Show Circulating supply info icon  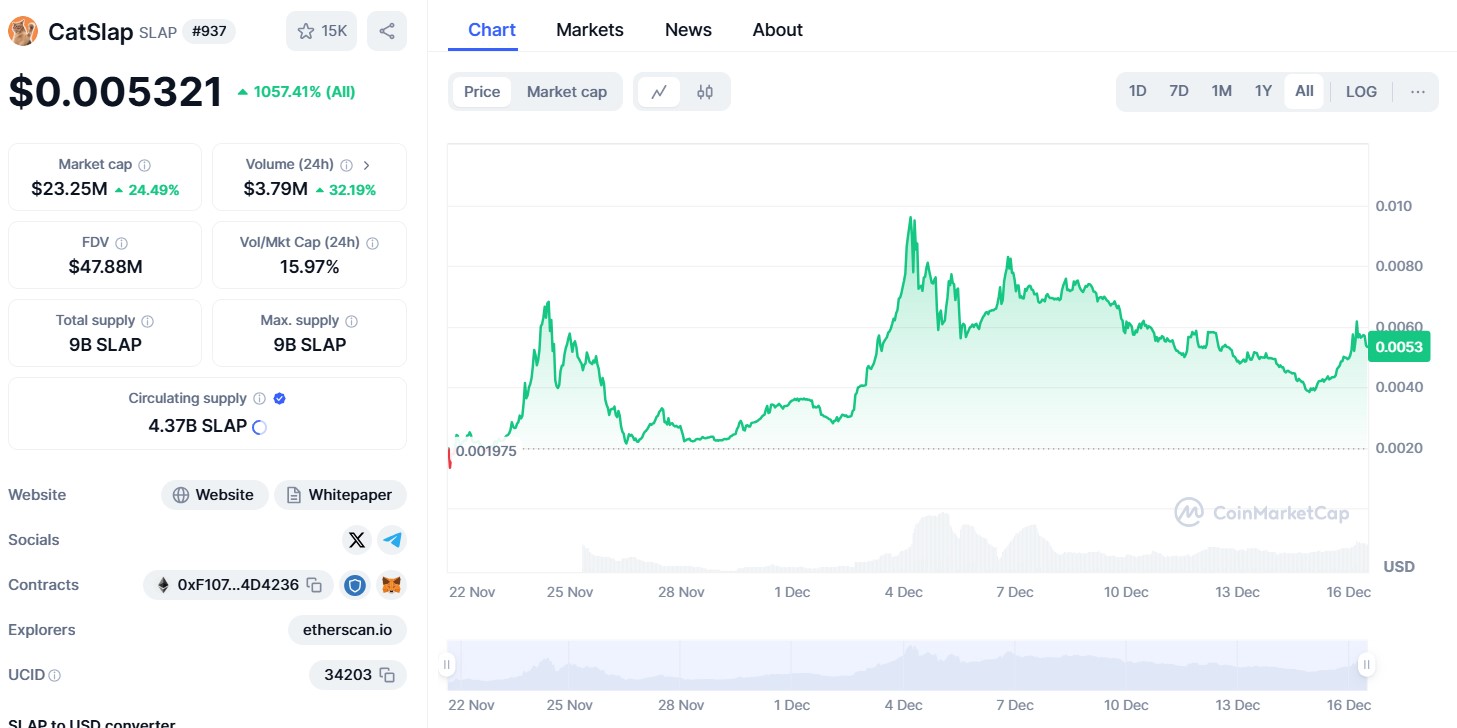tap(260, 398)
